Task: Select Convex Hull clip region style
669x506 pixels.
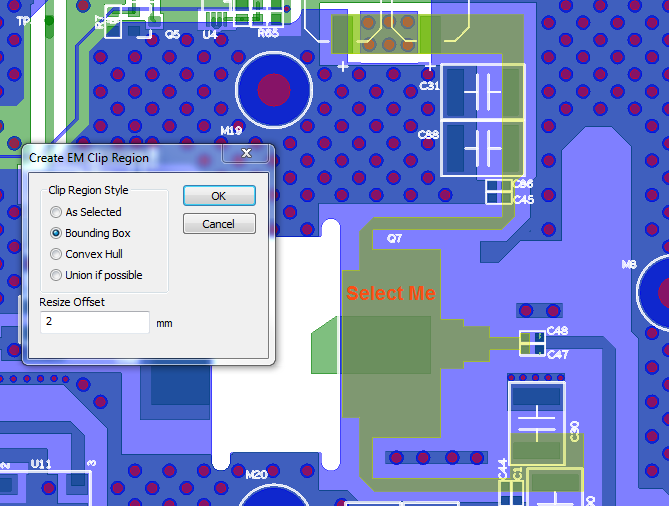Action: (x=56, y=254)
